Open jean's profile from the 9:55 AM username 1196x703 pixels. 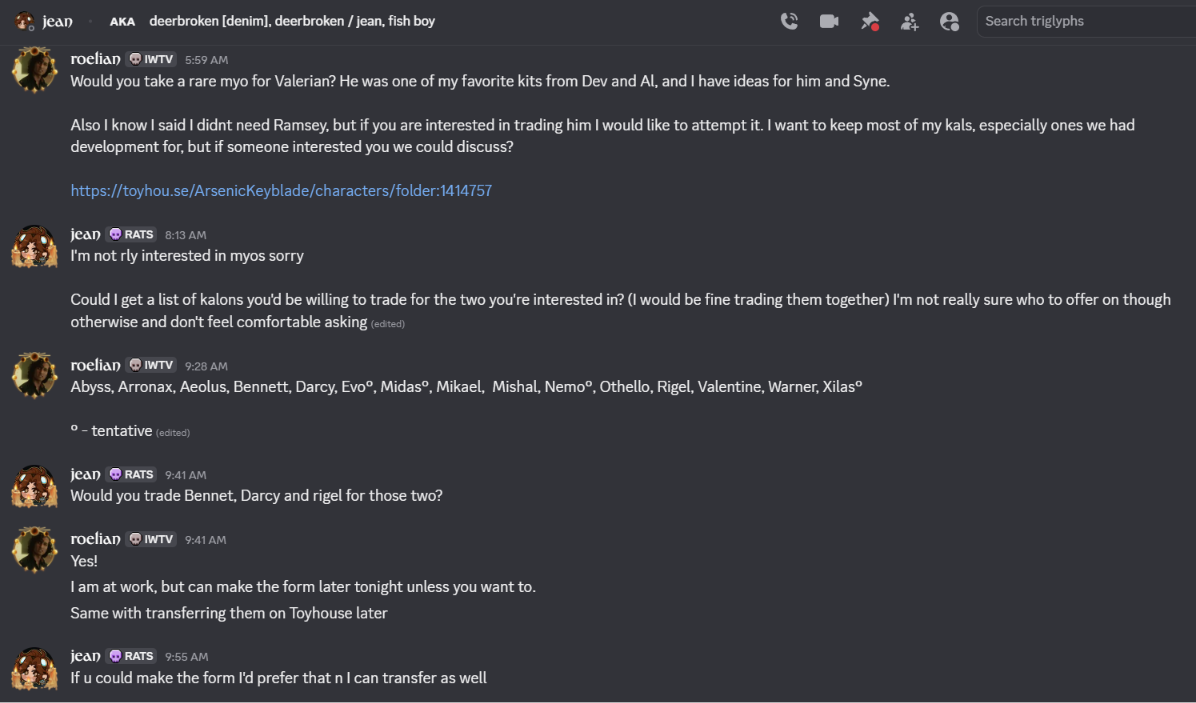point(85,656)
